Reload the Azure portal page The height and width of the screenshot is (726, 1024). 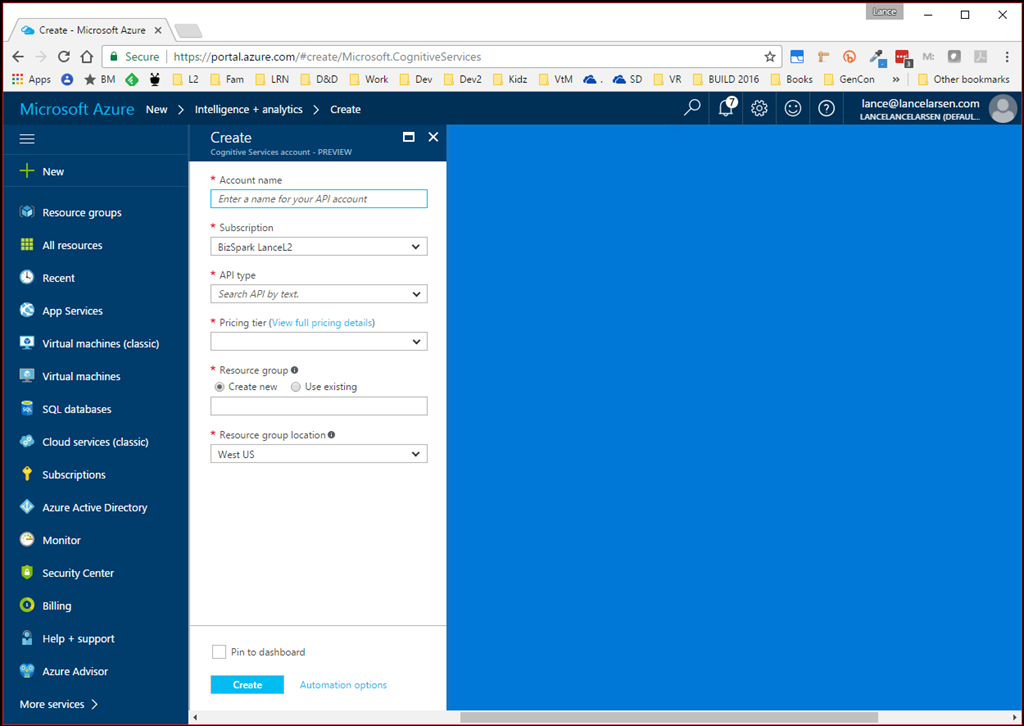coord(63,57)
